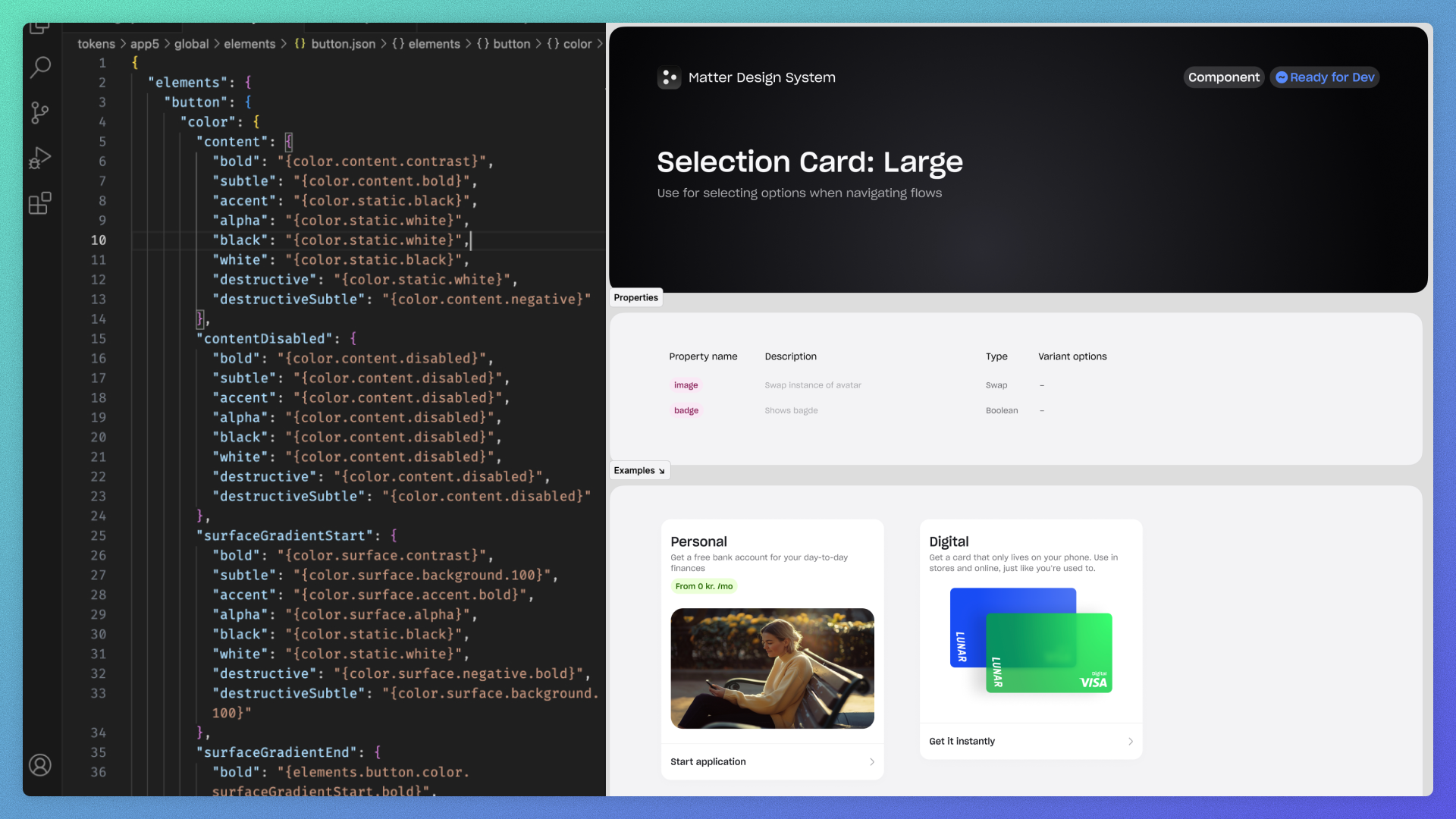
Task: Click the Examples arrow icon
Action: click(661, 471)
